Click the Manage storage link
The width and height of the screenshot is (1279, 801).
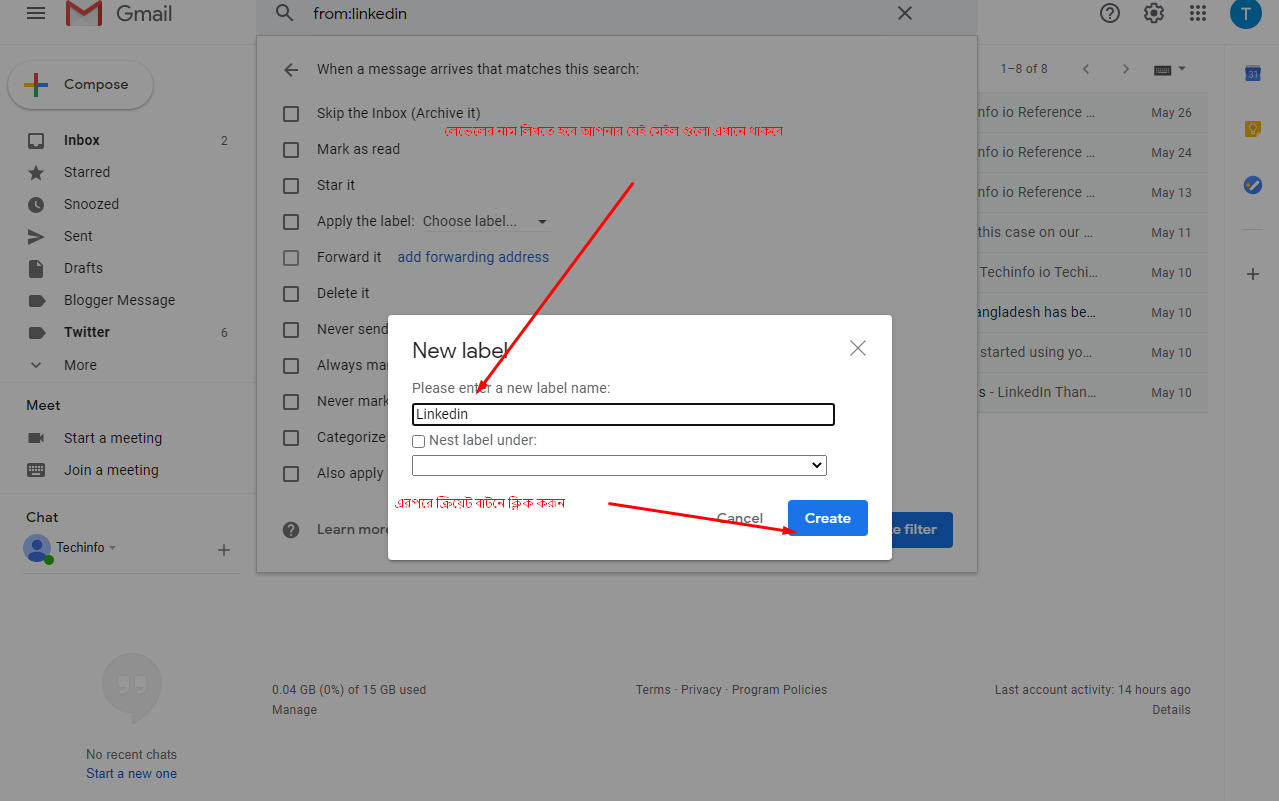point(294,710)
